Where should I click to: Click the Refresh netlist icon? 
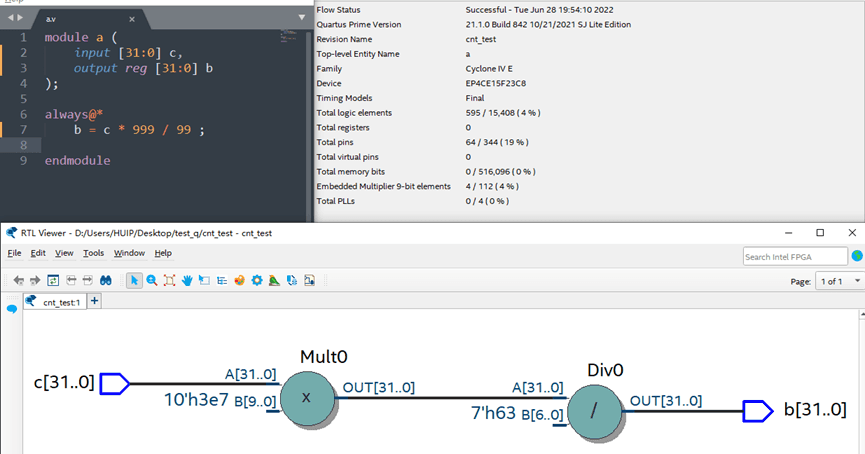[53, 281]
